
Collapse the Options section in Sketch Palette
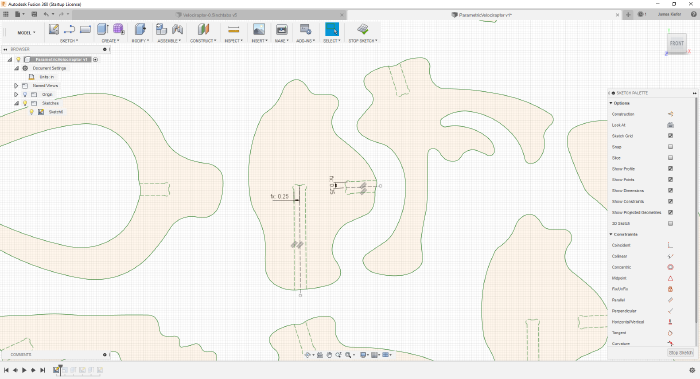[x=611, y=103]
